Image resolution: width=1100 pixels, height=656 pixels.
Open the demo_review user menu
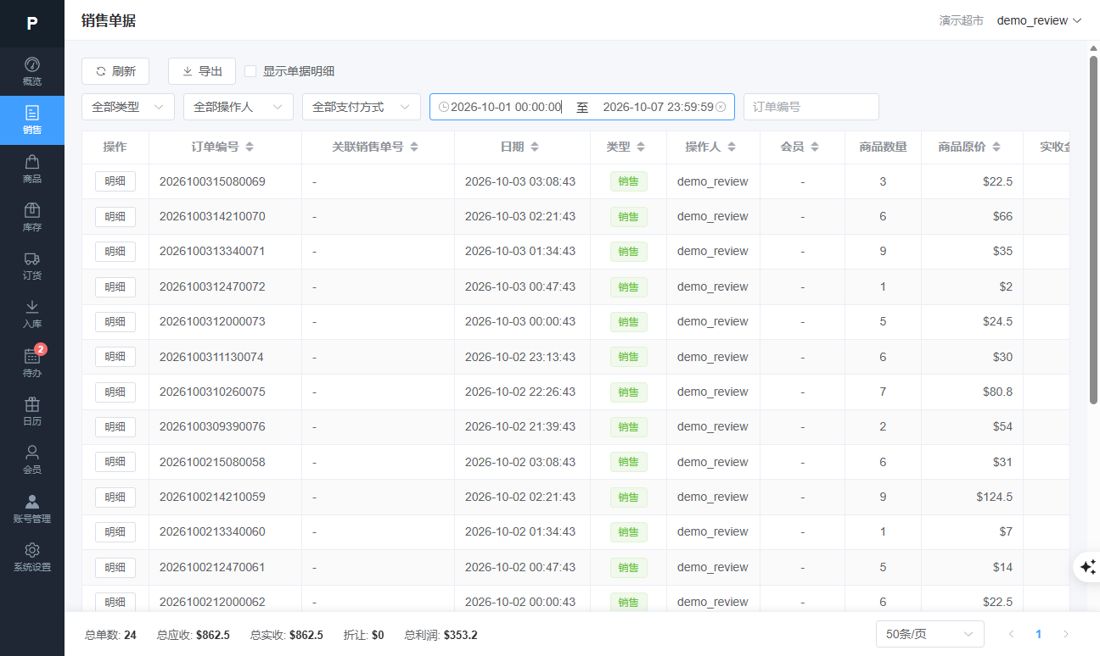click(x=1038, y=20)
